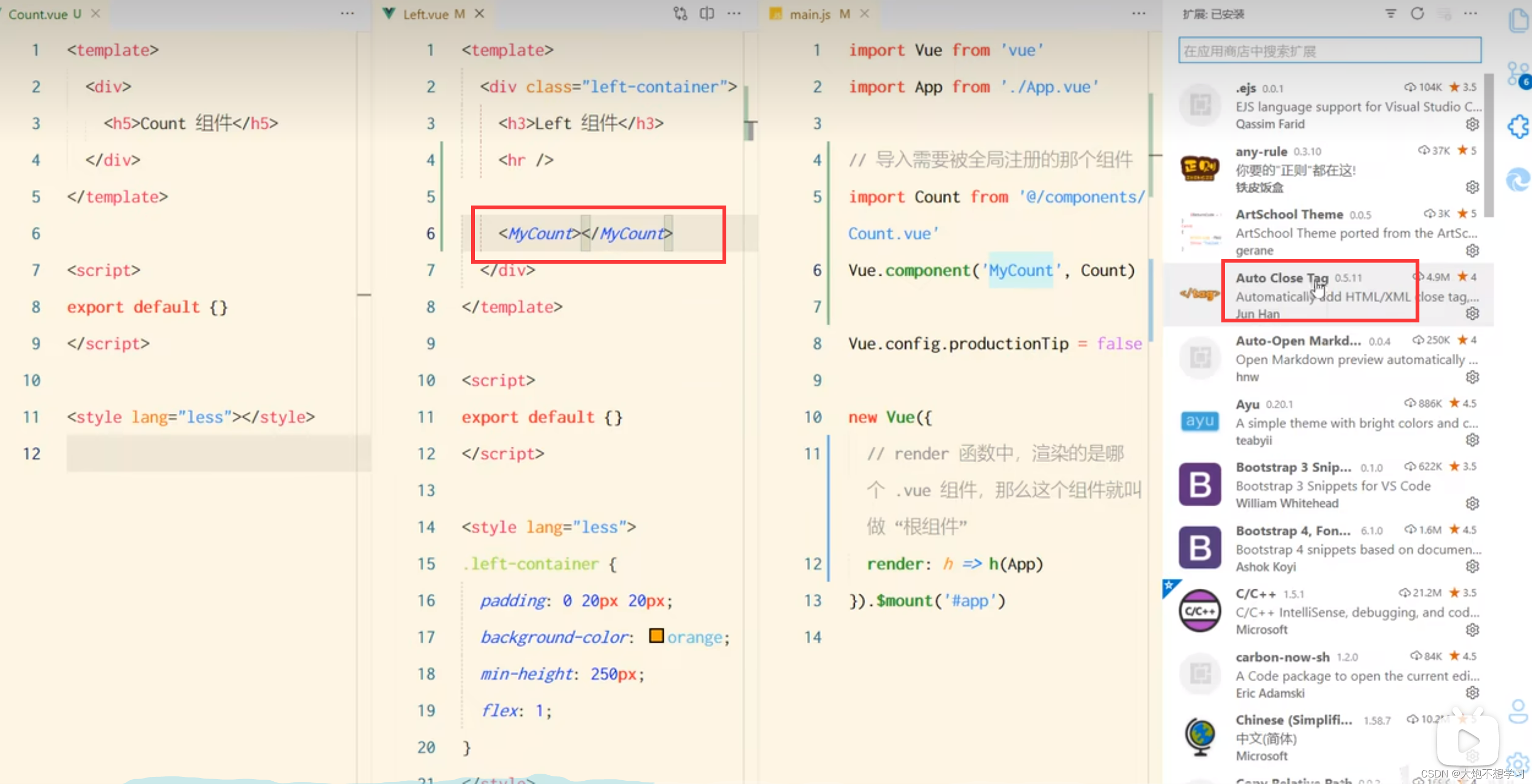Image resolution: width=1532 pixels, height=784 pixels.
Task: Select the Chinese (Simplified) language pack entry
Action: click(x=1329, y=737)
